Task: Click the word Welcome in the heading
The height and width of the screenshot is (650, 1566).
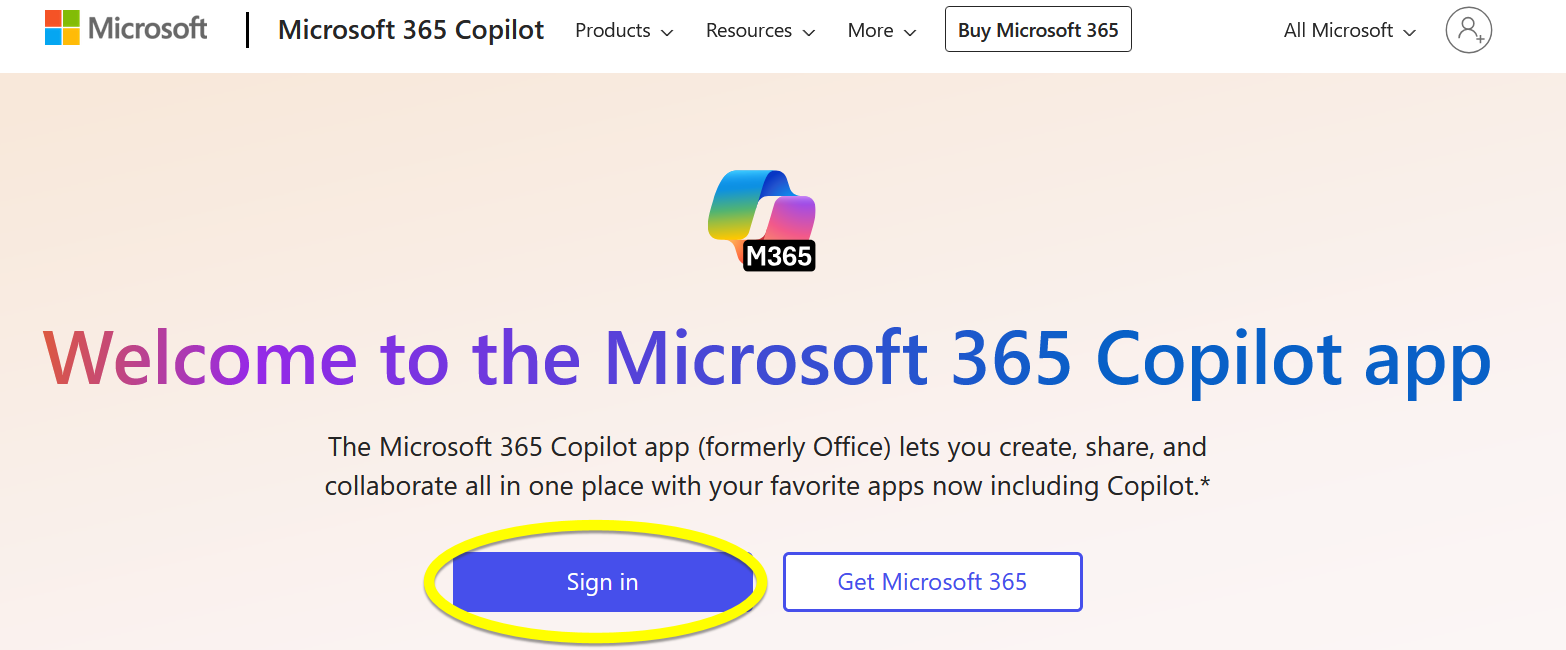Action: (200, 358)
